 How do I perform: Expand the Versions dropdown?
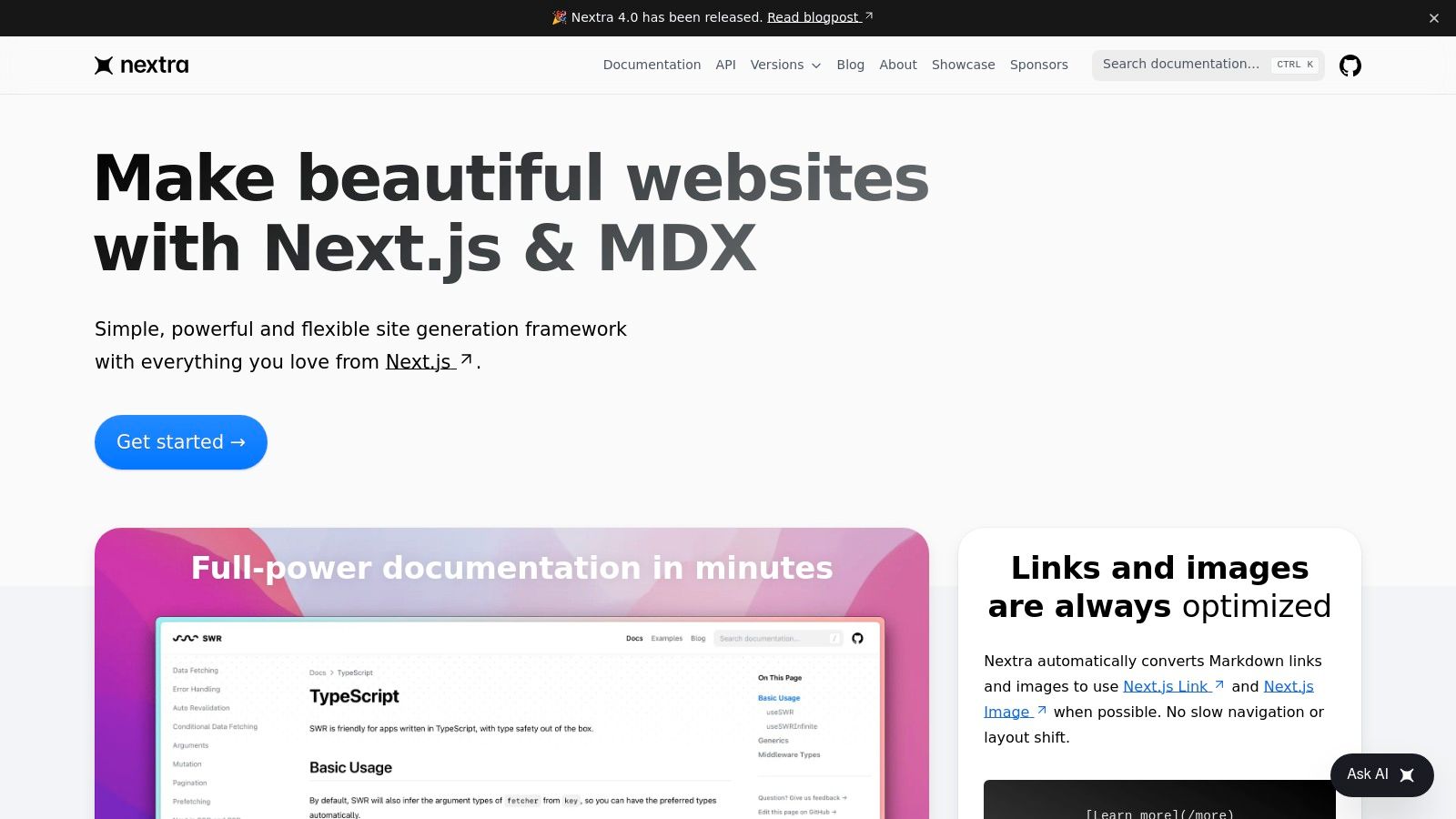click(x=784, y=65)
